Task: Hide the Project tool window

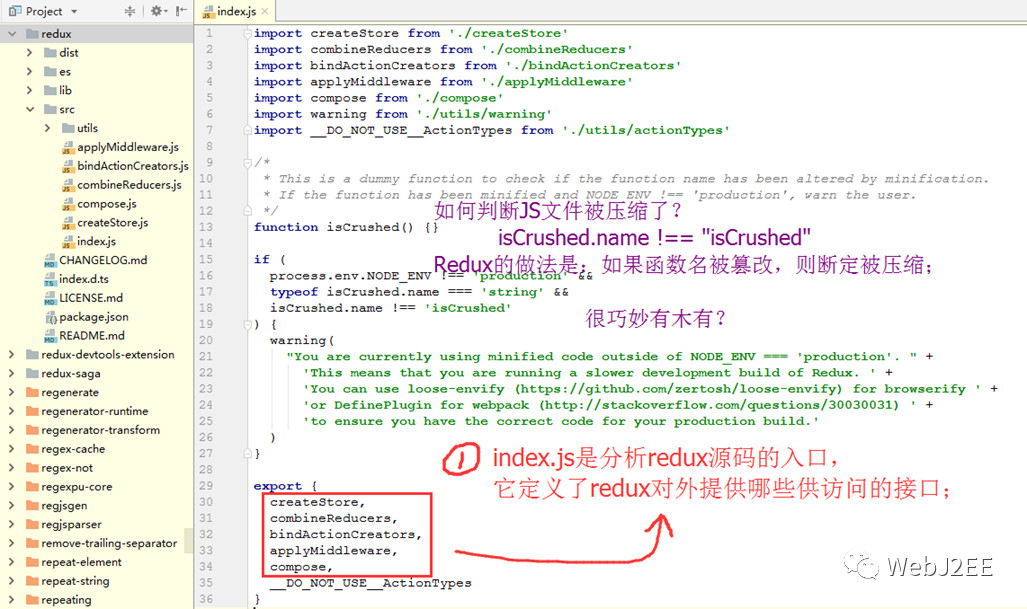Action: click(181, 11)
